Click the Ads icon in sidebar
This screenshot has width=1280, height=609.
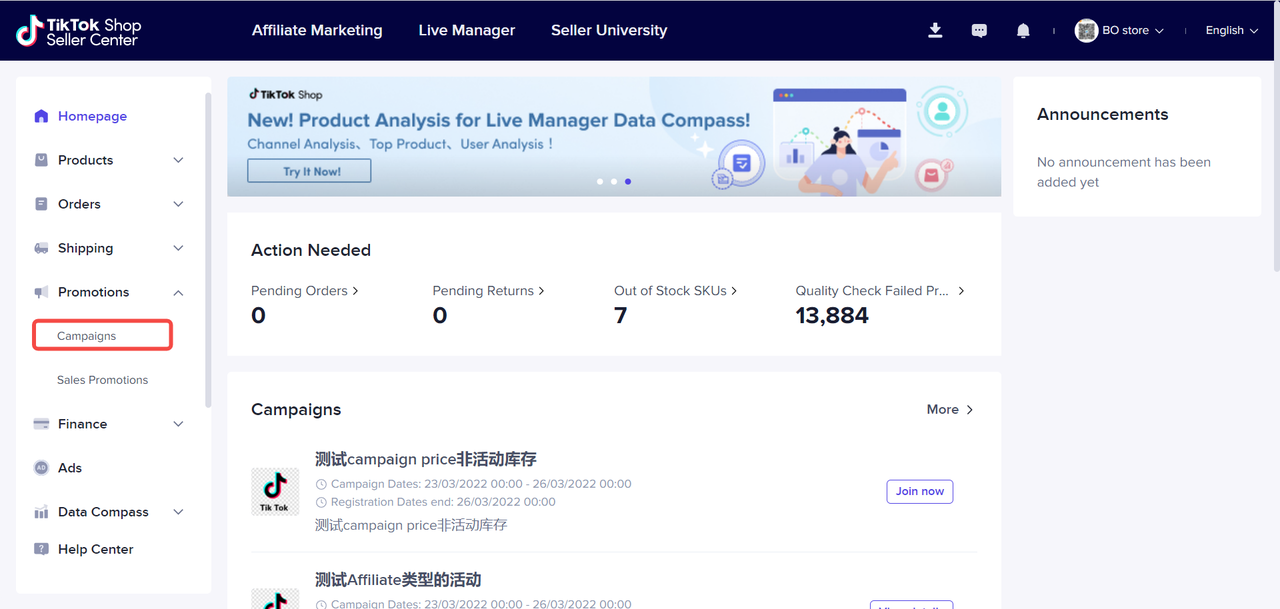[41, 468]
